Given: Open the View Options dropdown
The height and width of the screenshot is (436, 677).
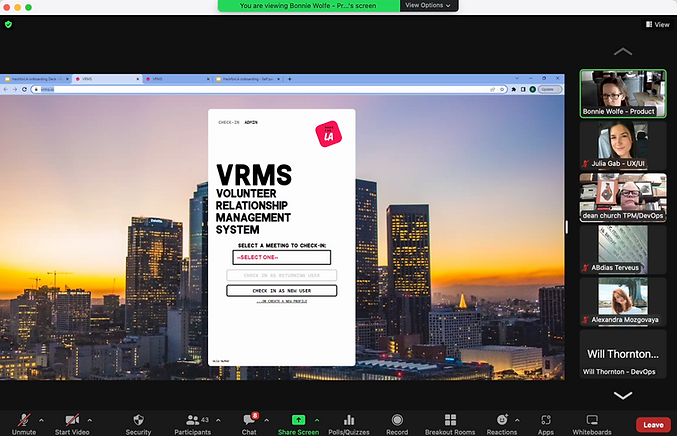Looking at the screenshot, I should pos(428,6).
